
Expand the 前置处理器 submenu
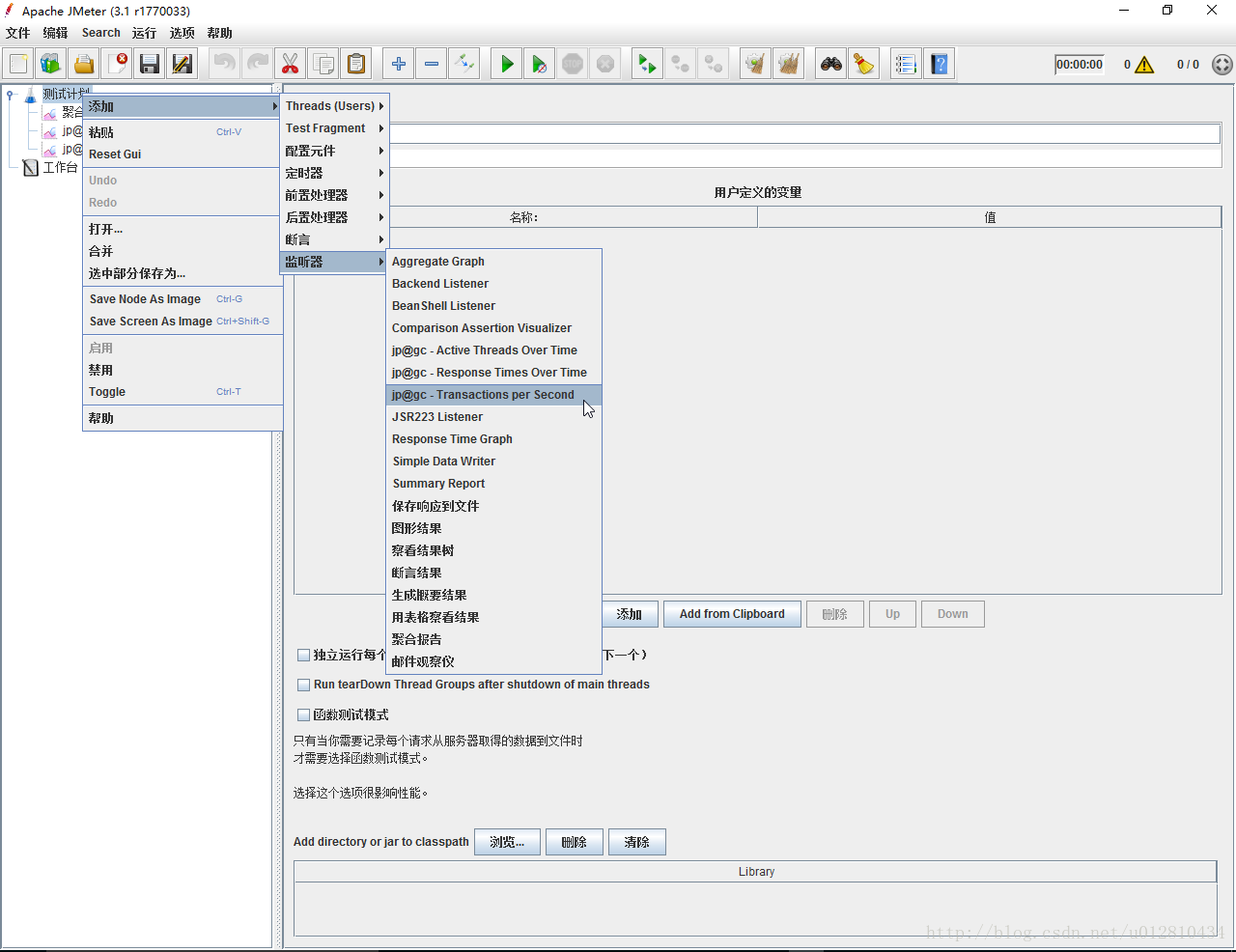tap(334, 195)
